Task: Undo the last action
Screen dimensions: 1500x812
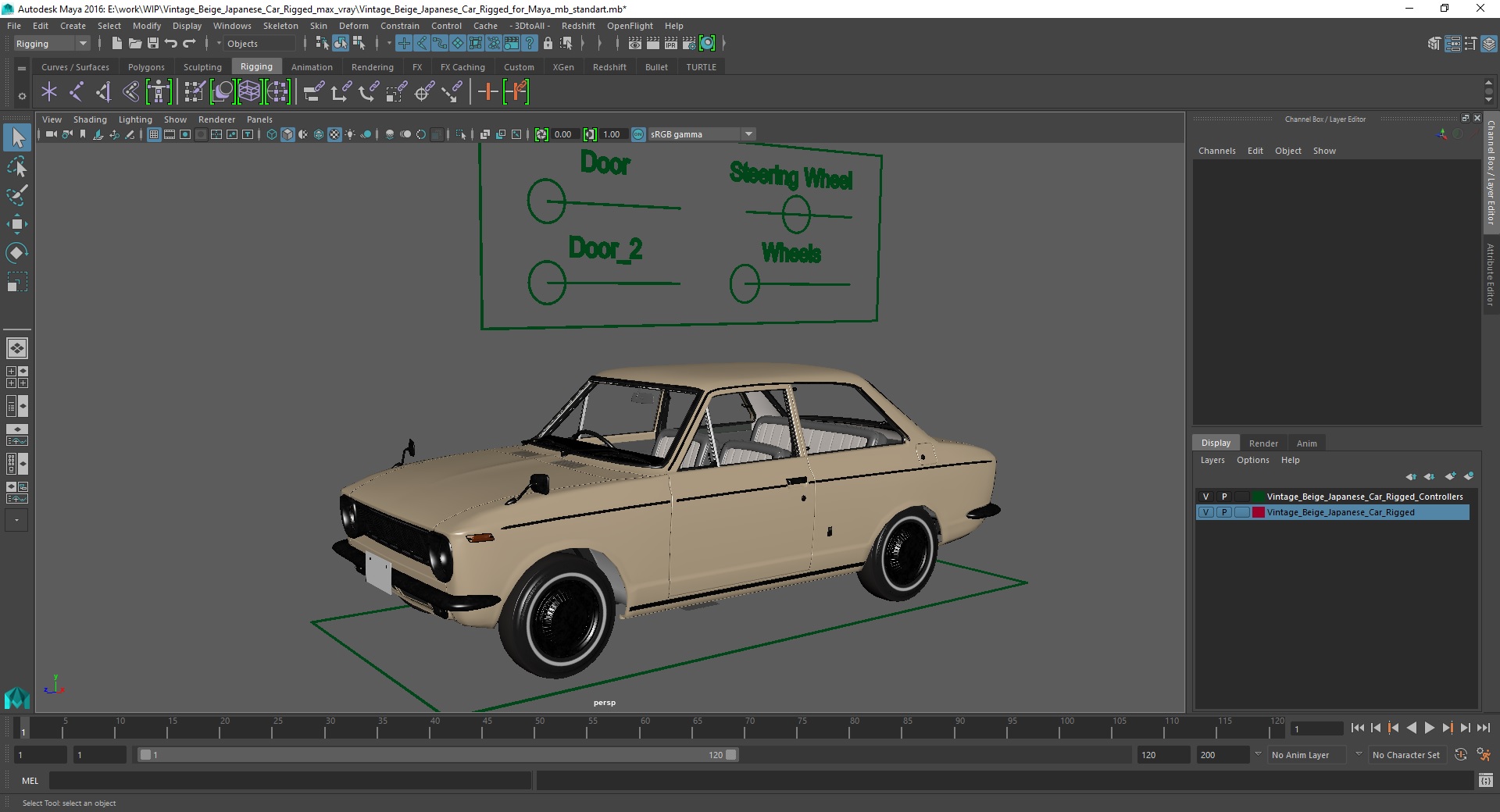Action: [171, 44]
